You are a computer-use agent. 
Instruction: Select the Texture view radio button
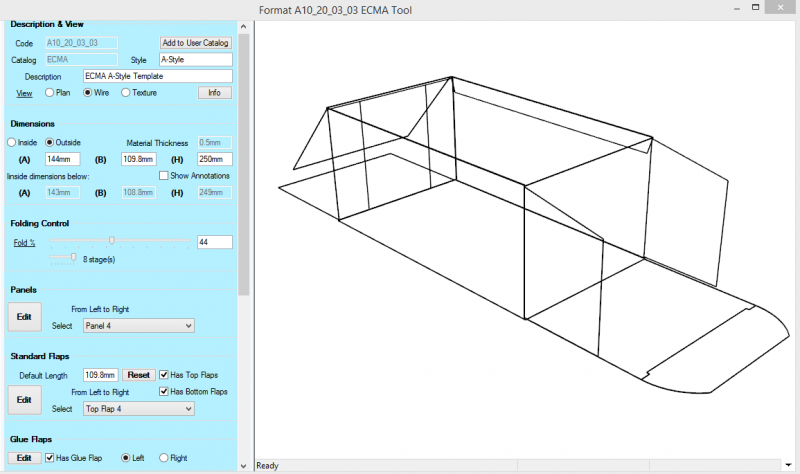126,93
